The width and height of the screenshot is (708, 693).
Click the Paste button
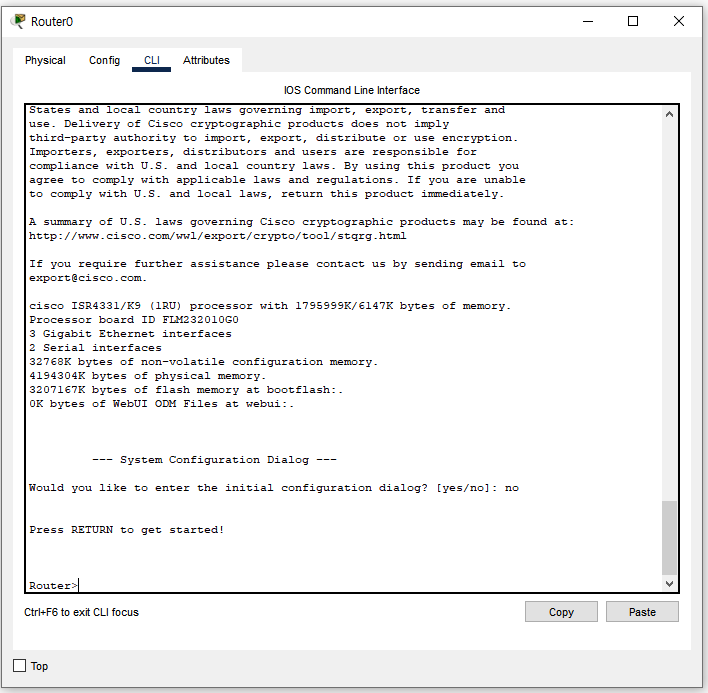642,612
